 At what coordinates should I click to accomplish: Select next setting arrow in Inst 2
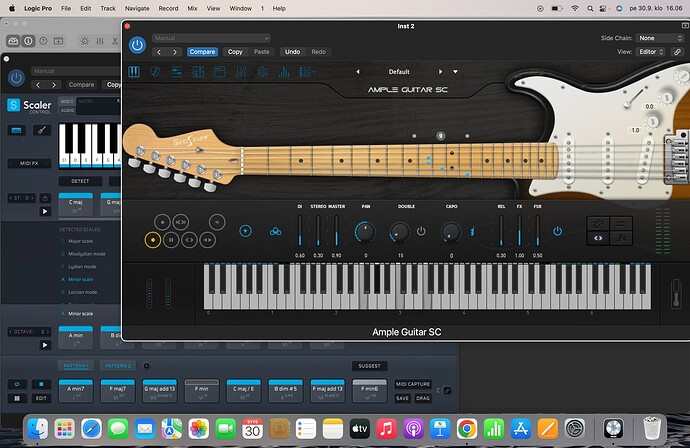175,52
